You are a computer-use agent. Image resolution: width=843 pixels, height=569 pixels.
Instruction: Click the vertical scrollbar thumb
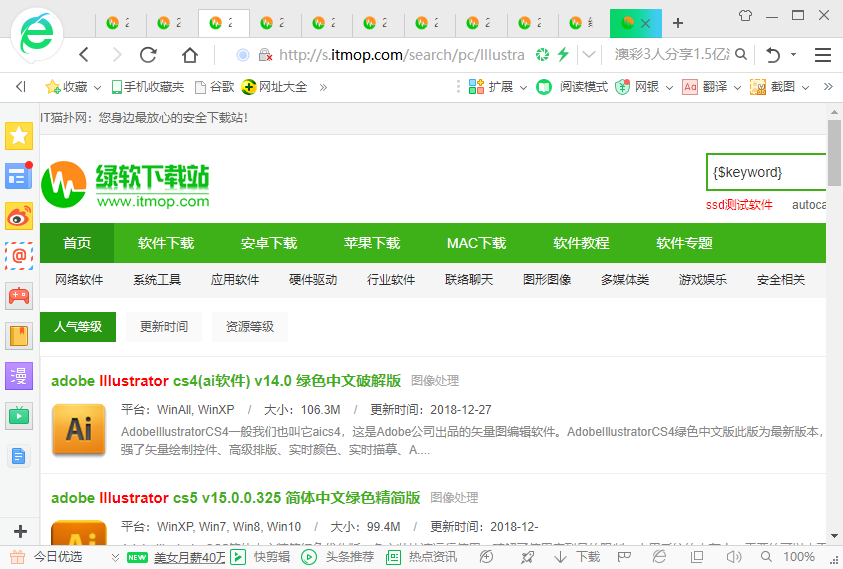pos(834,153)
